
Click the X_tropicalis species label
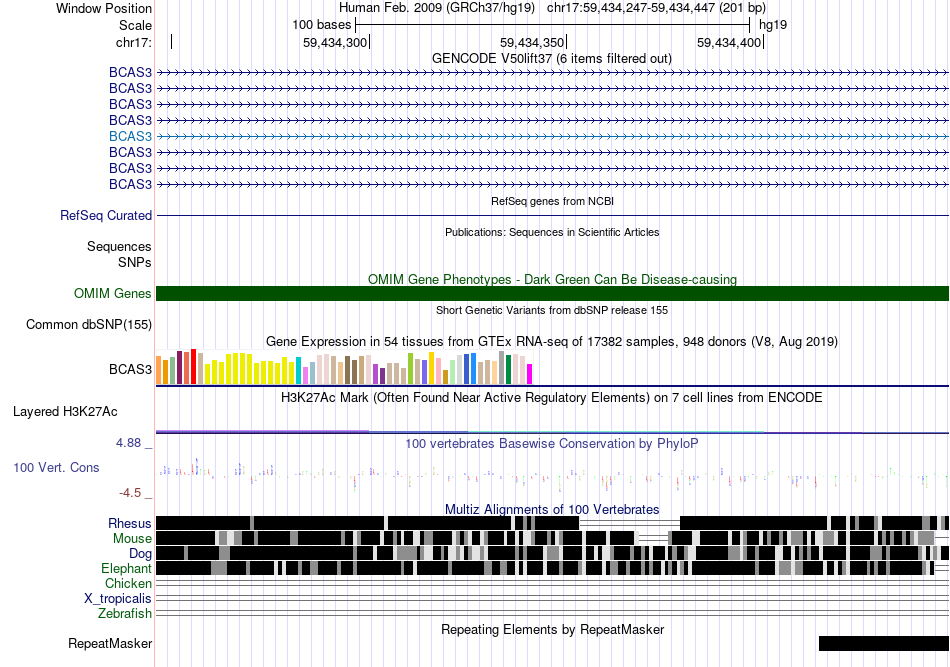(x=118, y=599)
